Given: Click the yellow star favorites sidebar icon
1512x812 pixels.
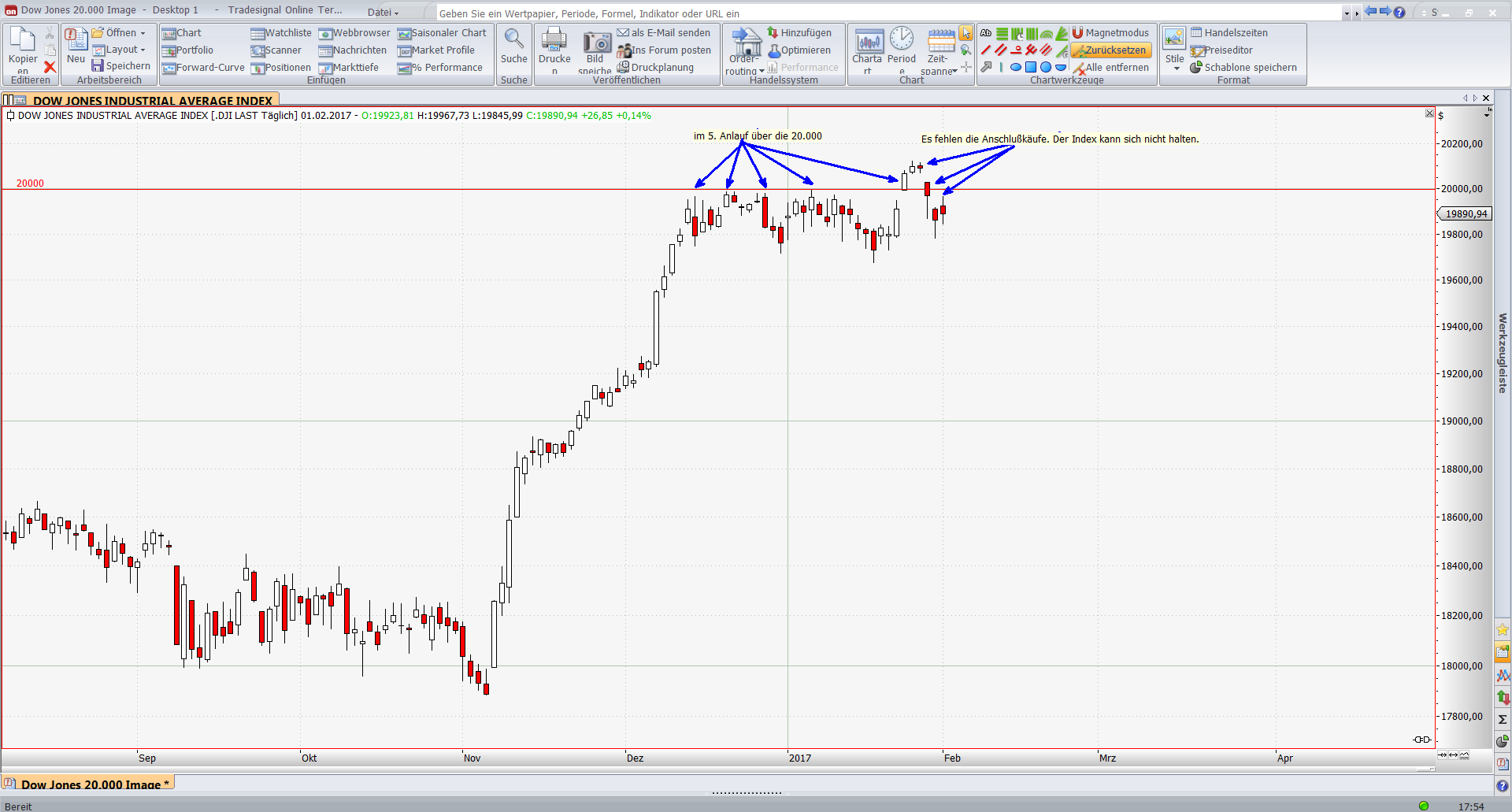Looking at the screenshot, I should click(1503, 630).
